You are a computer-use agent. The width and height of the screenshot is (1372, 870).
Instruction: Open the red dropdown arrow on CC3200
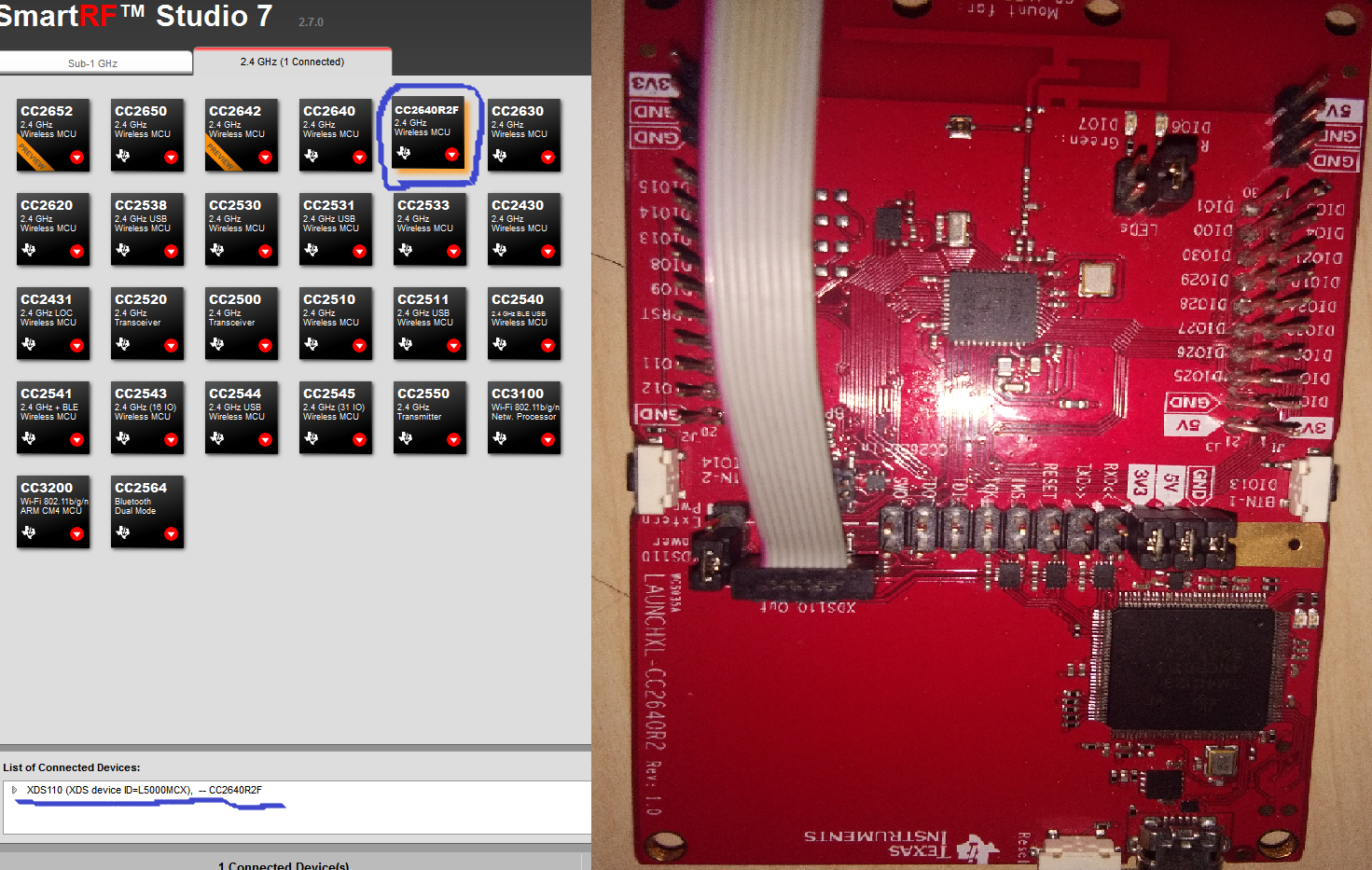click(76, 534)
